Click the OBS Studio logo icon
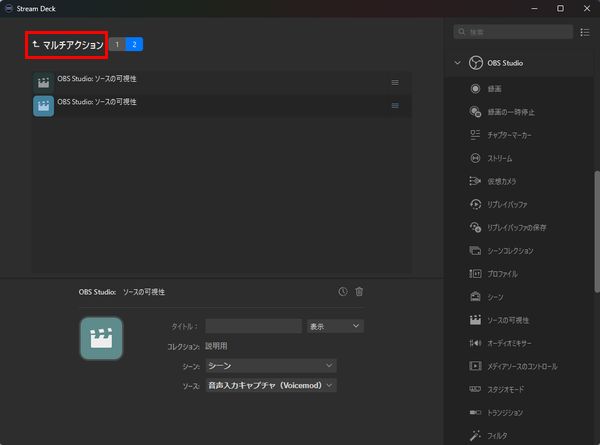600x445 pixels. [476, 63]
